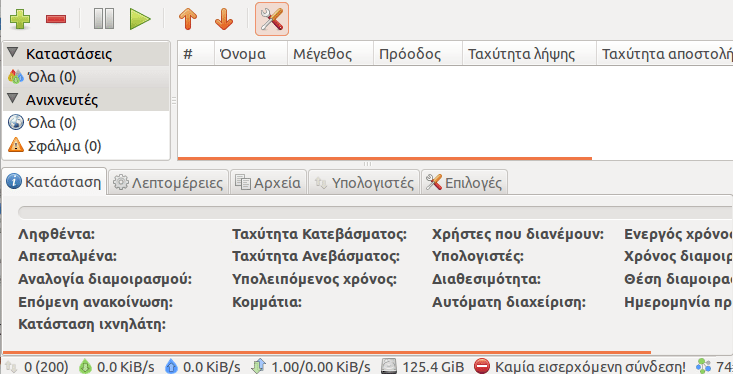Image resolution: width=733 pixels, height=374 pixels.
Task: Collapse the Καταστάσεις section triangle
Action: click(13, 52)
